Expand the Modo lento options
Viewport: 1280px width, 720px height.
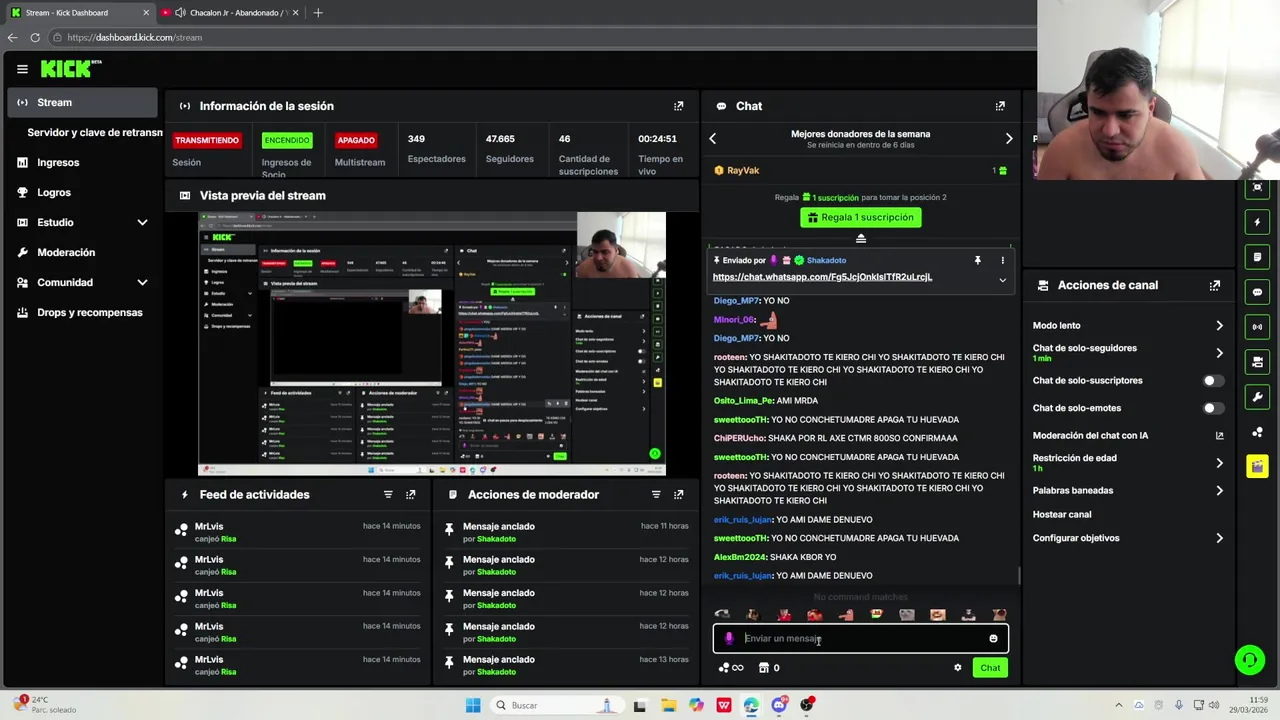(1219, 326)
